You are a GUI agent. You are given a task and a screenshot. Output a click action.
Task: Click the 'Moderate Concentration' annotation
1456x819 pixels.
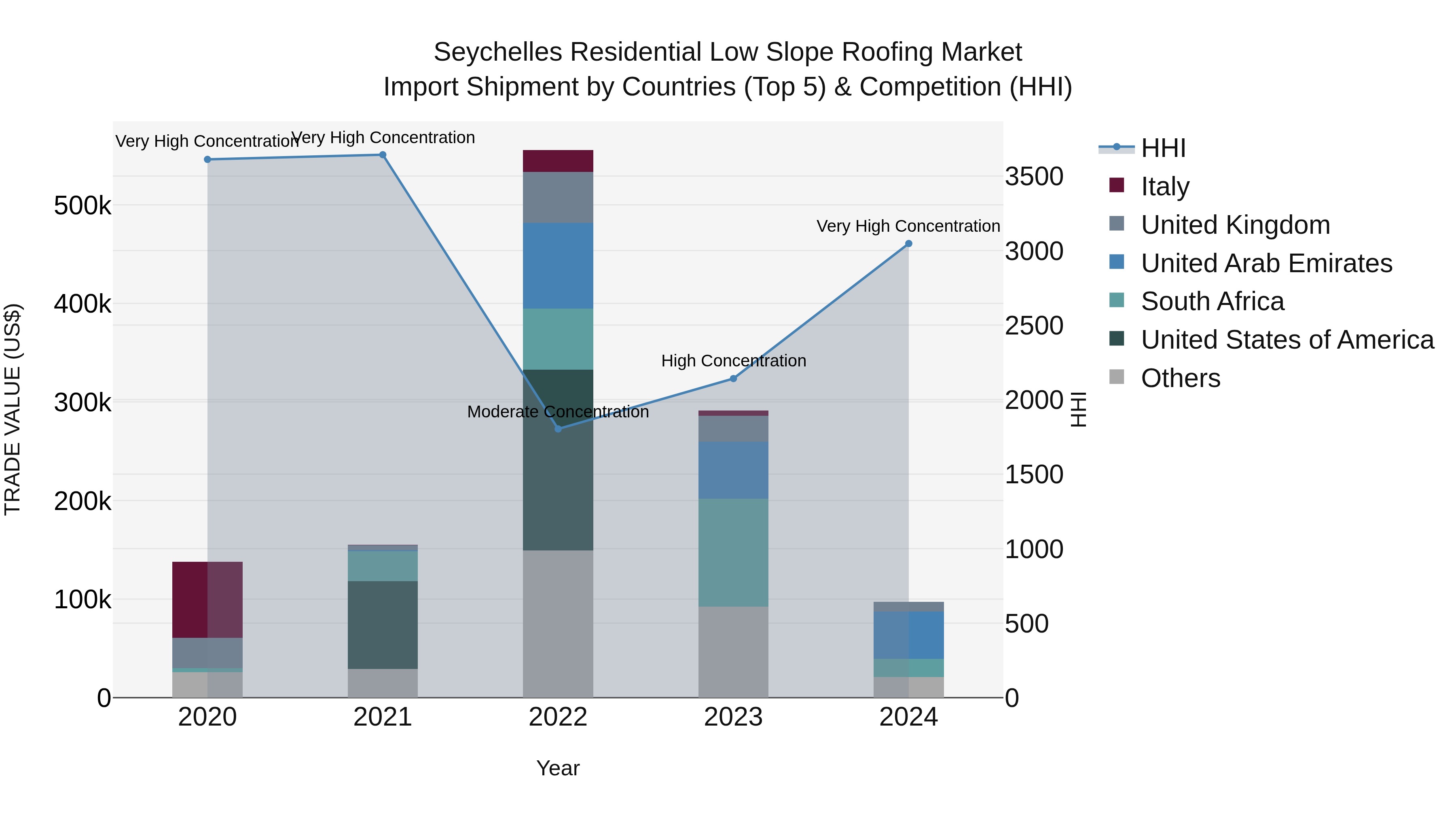(x=558, y=412)
